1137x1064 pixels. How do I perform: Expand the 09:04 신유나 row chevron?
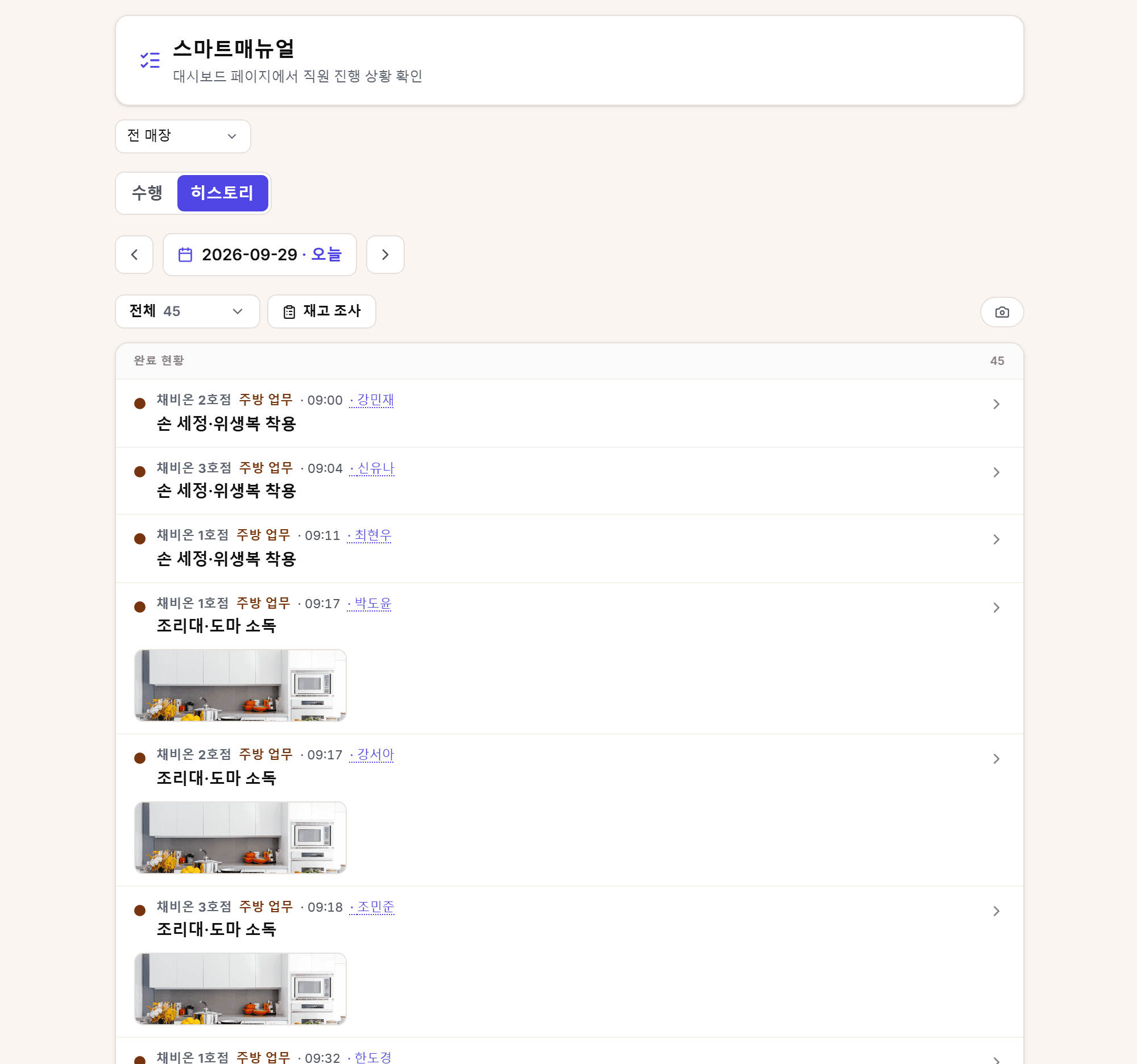tap(997, 472)
